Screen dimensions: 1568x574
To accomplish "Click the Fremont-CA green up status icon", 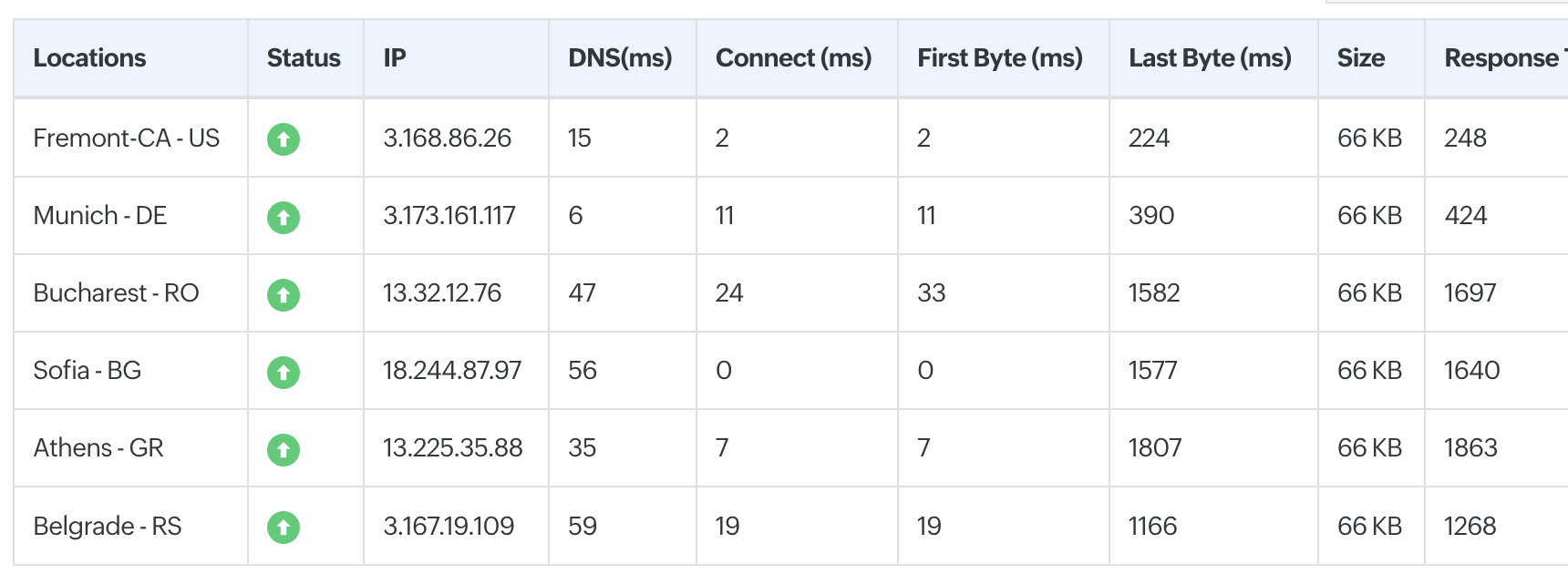I will tap(284, 139).
